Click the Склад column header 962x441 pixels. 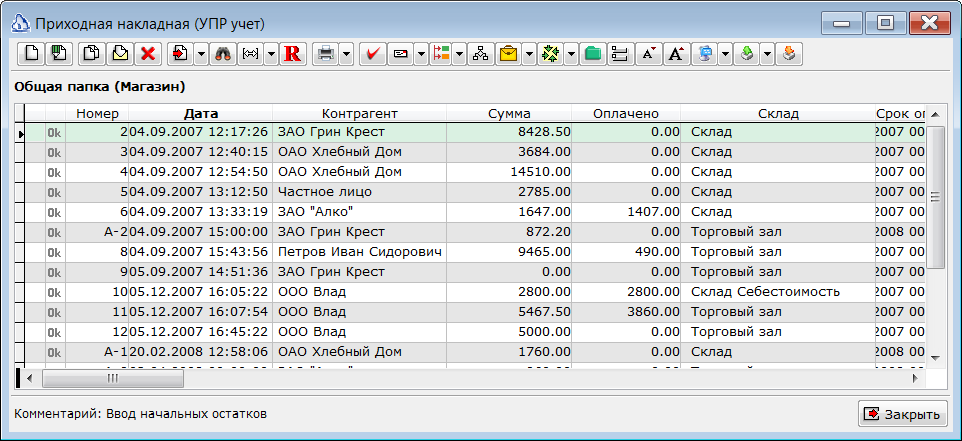[778, 113]
